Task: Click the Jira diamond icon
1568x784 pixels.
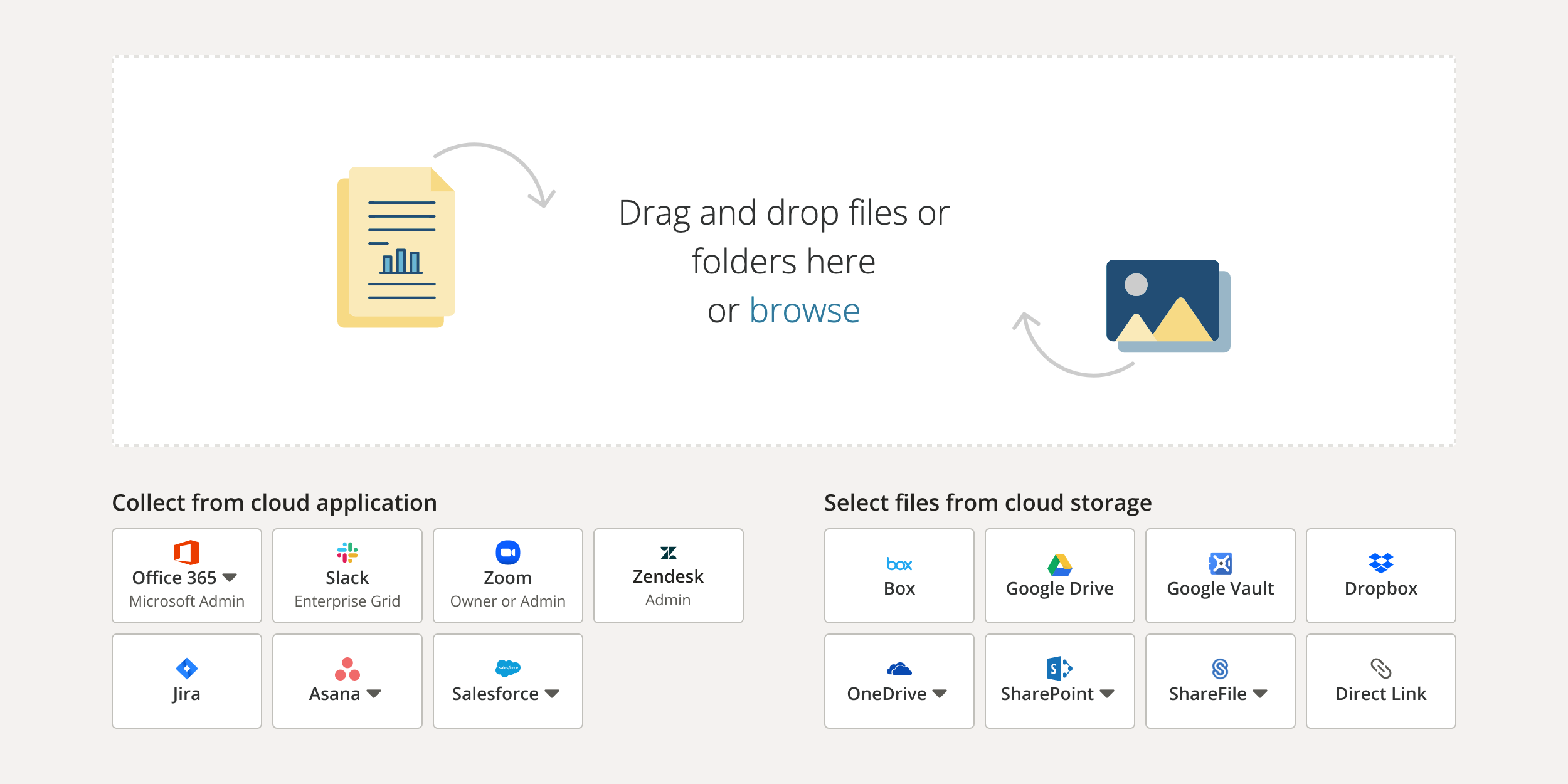Action: [x=187, y=669]
